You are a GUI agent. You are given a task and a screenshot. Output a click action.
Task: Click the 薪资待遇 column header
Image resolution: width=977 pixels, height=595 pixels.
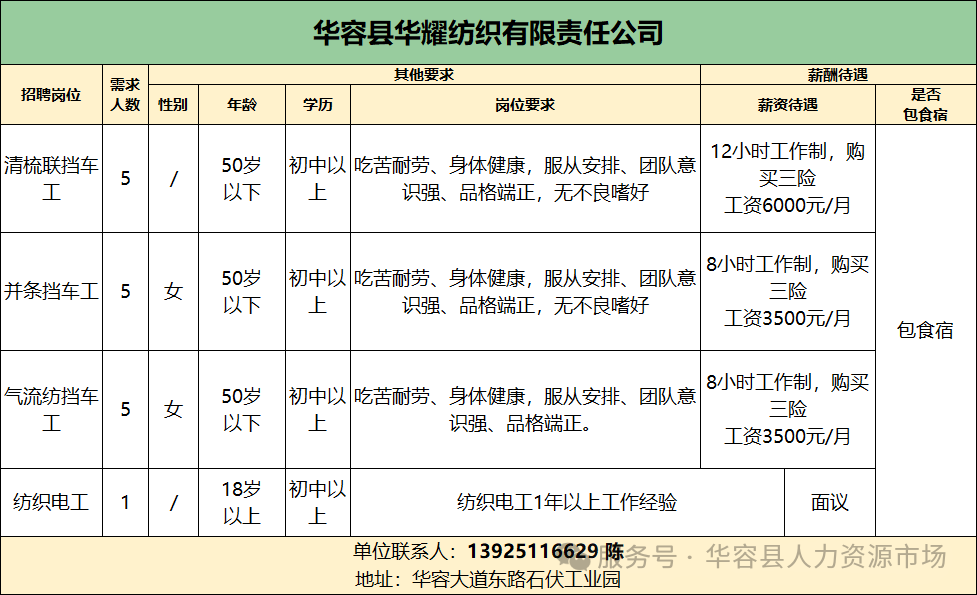[788, 105]
